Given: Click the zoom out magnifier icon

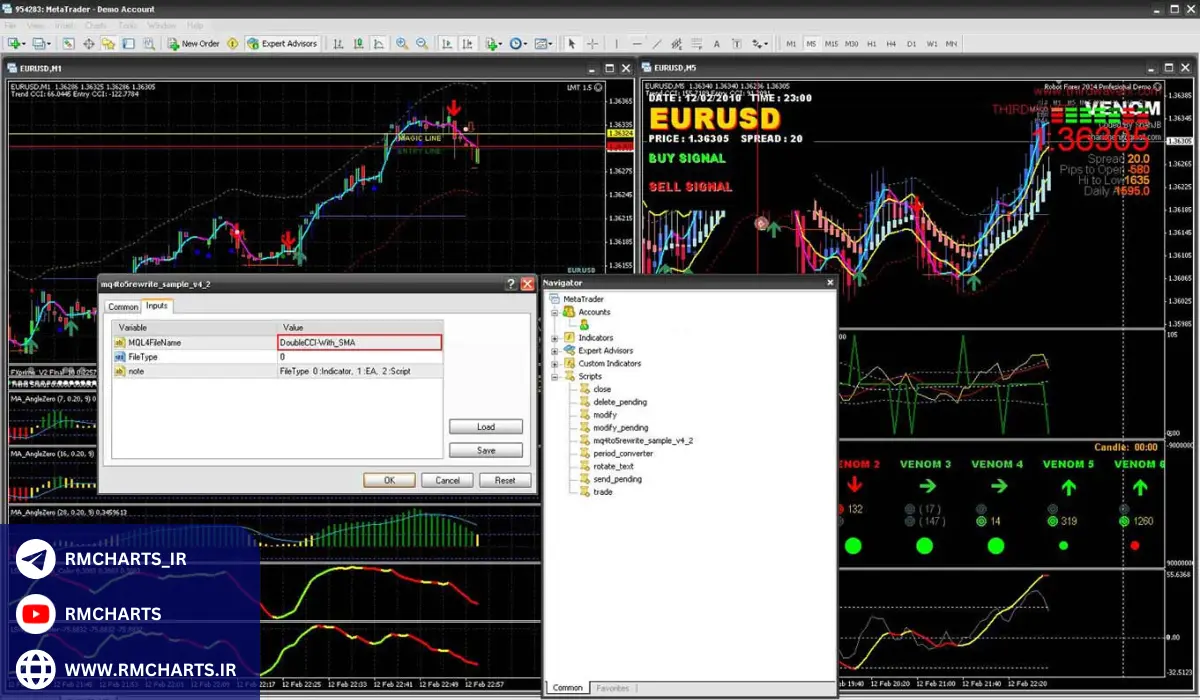Looking at the screenshot, I should point(421,44).
